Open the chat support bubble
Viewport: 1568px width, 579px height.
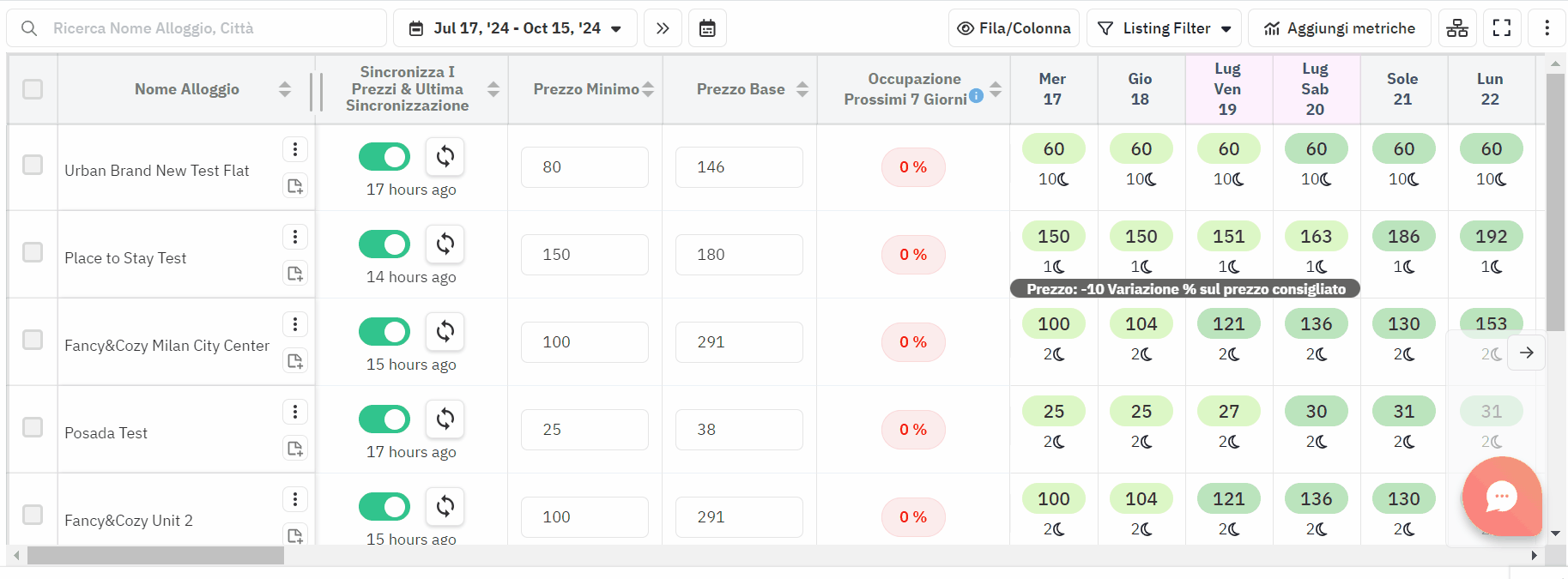coord(1502,496)
